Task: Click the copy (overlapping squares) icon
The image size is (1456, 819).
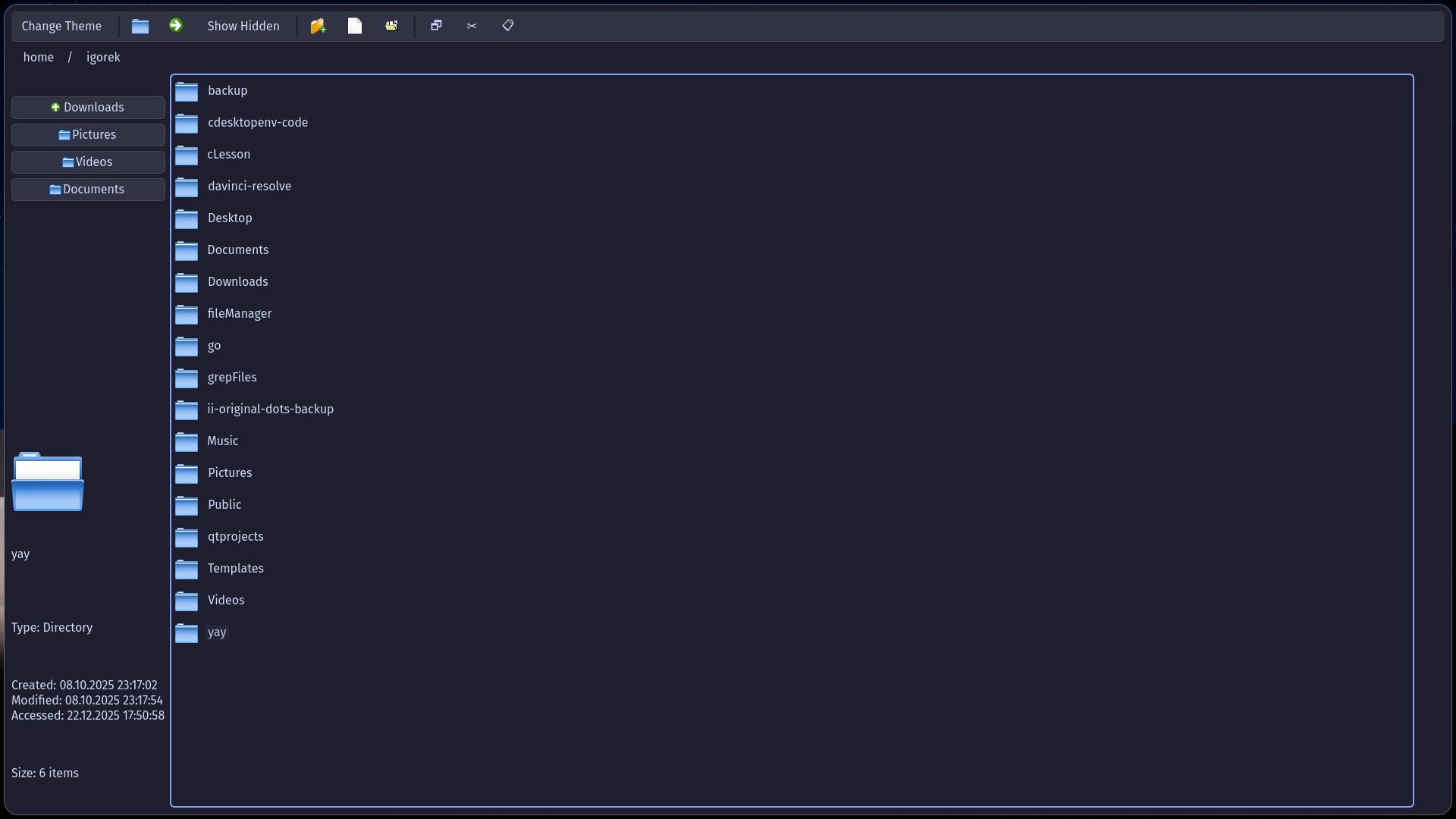Action: click(436, 26)
